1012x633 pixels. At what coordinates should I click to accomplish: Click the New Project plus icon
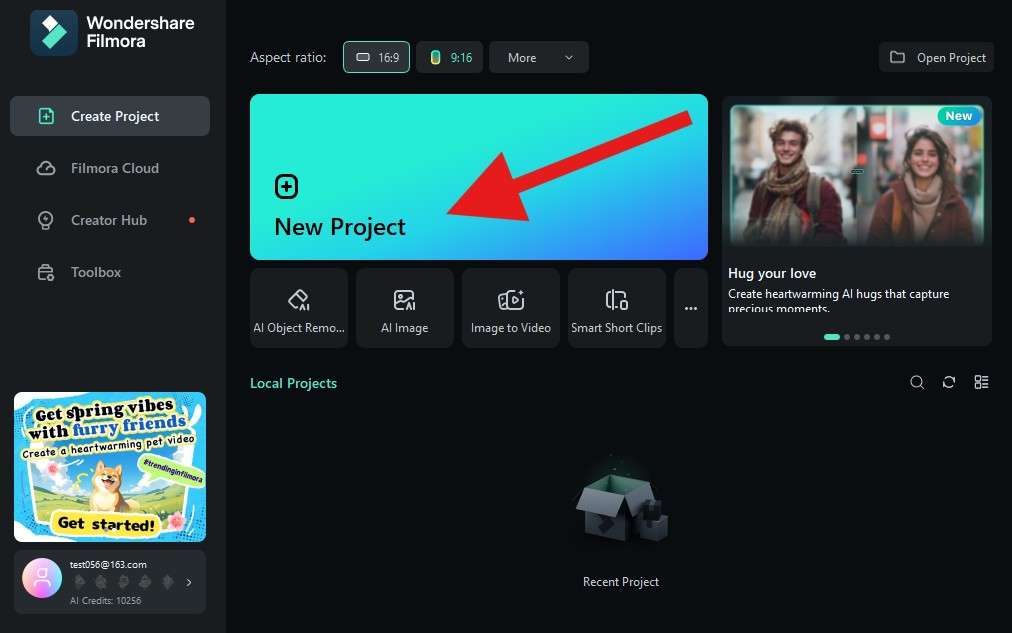coord(287,186)
